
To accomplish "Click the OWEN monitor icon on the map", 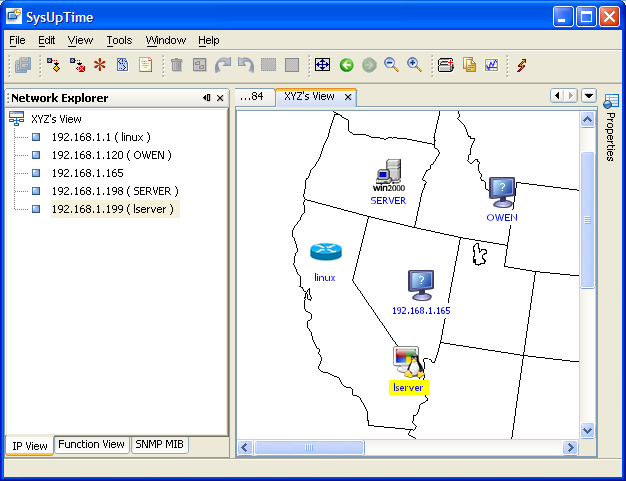I will pos(502,190).
